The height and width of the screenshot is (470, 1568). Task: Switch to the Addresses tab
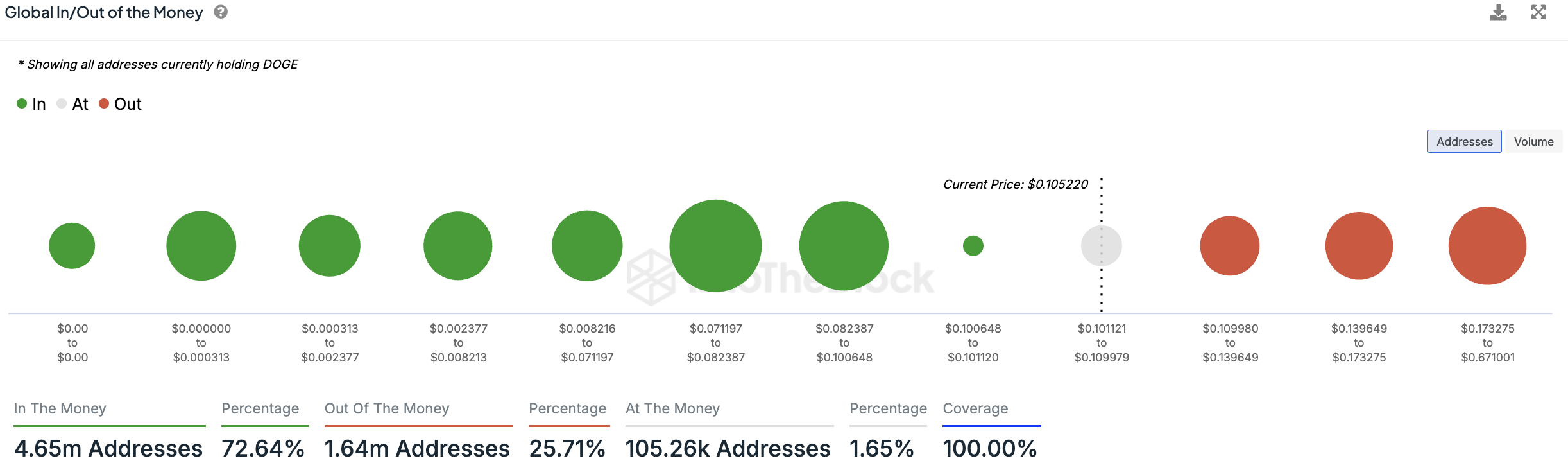pyautogui.click(x=1464, y=141)
